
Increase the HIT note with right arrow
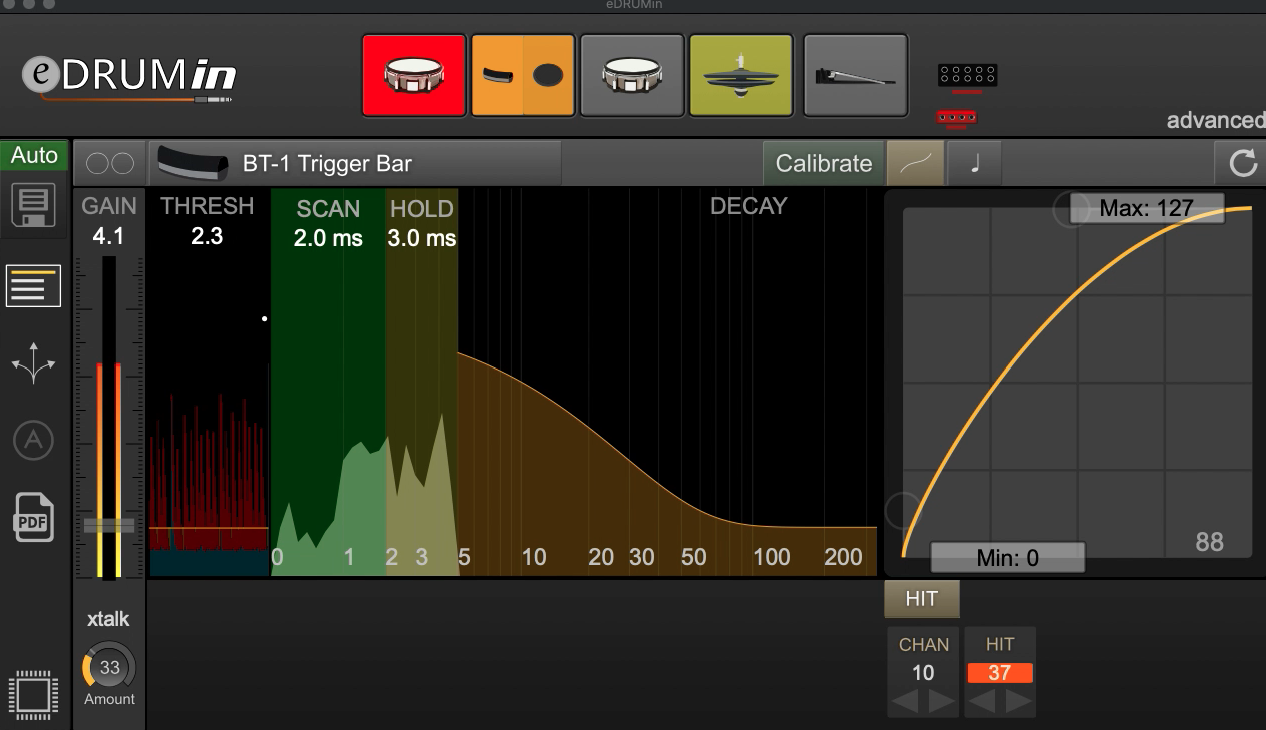[x=1018, y=702]
